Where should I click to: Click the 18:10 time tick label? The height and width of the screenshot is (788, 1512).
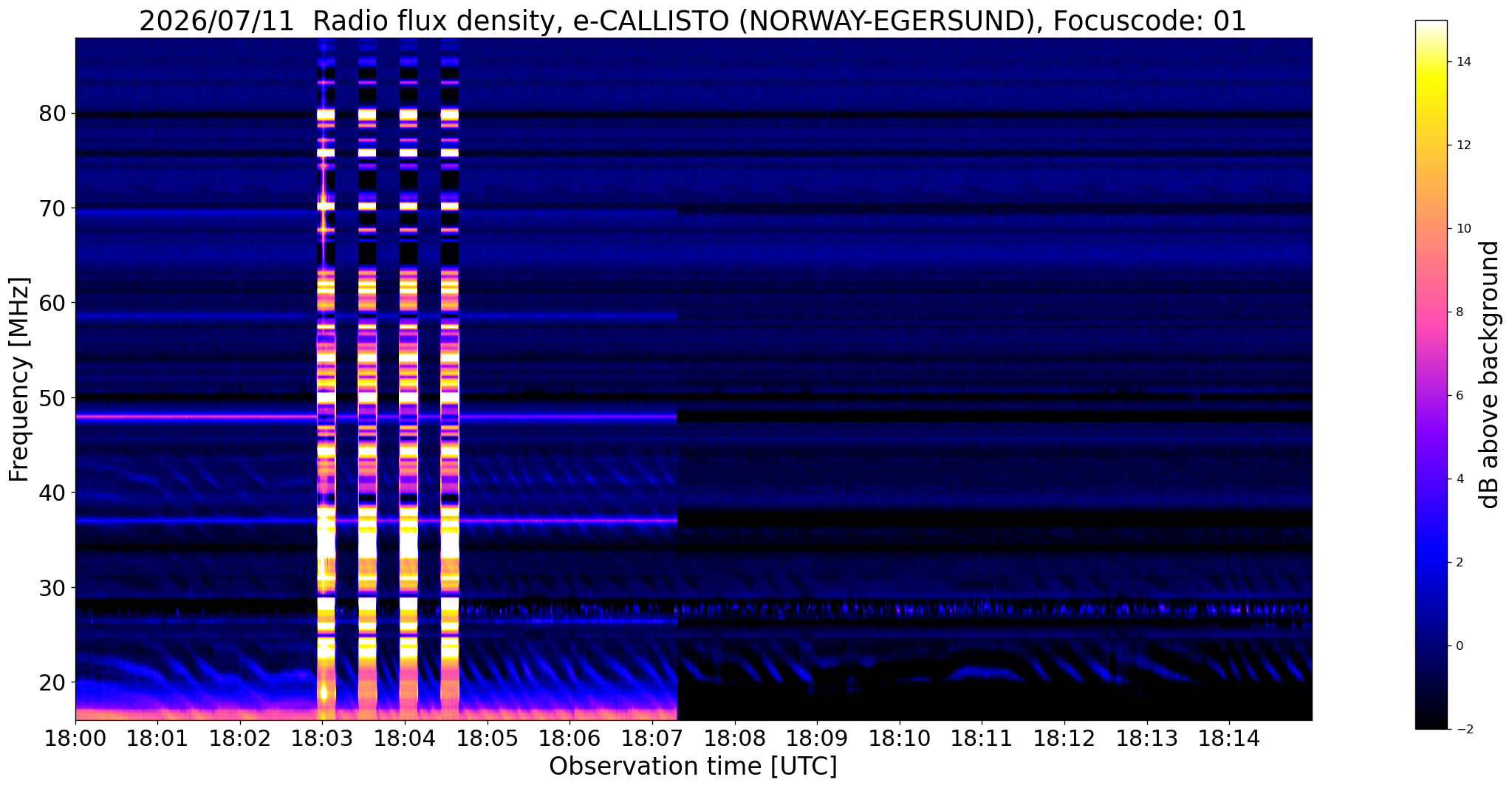pos(899,738)
